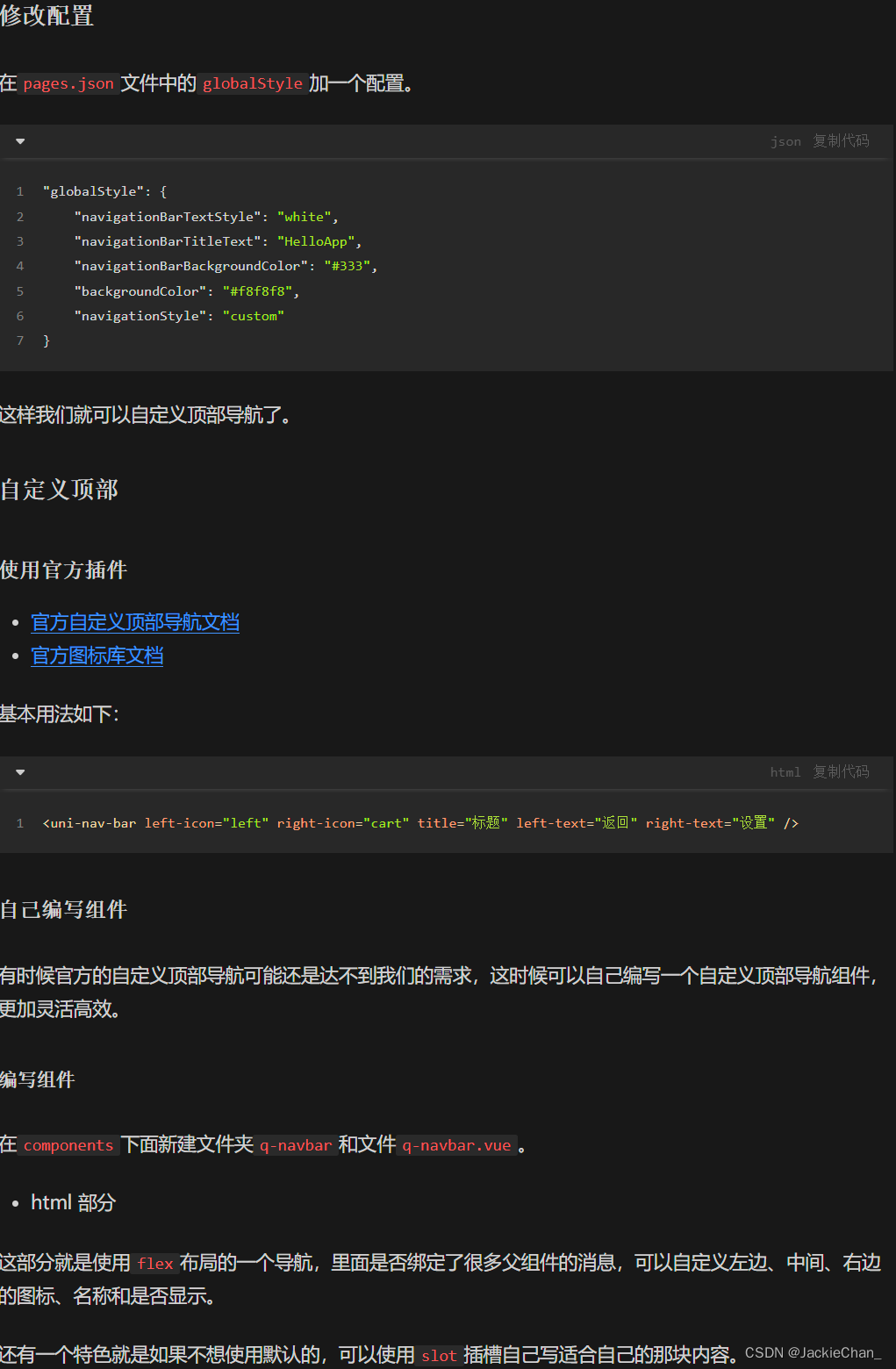
Task: Open the CSDN @JackieChan_ author link
Action: (816, 1354)
